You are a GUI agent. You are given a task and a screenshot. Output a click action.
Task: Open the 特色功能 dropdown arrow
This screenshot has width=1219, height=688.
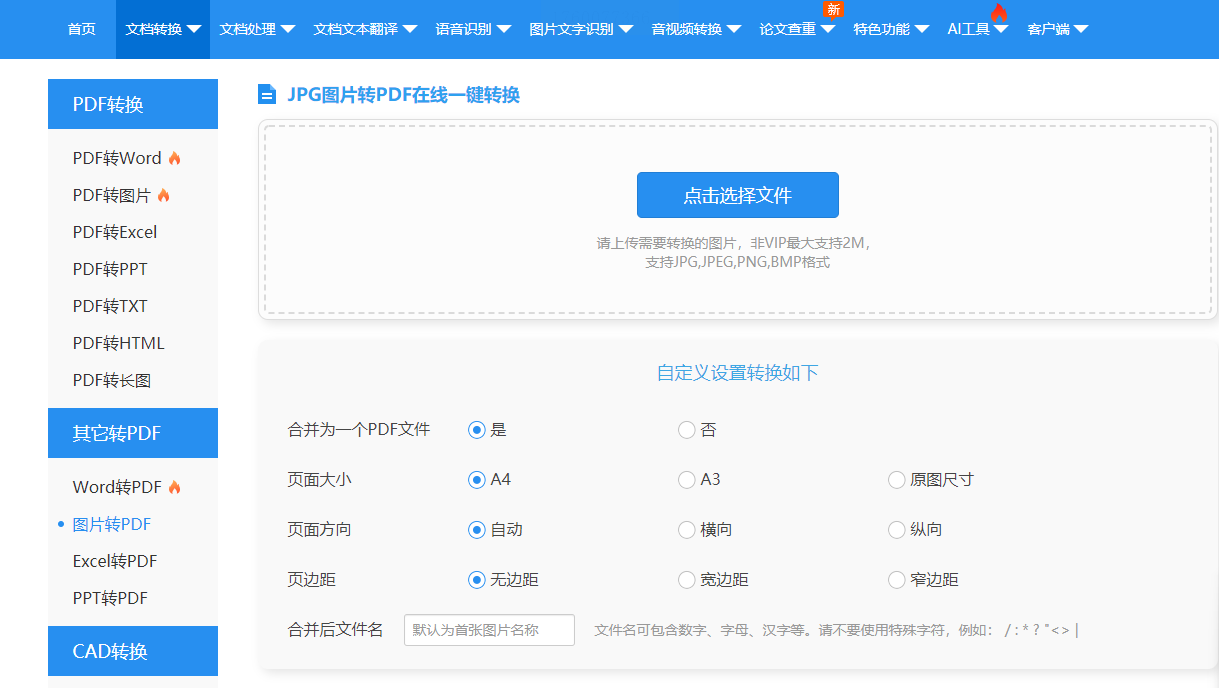click(x=921, y=29)
